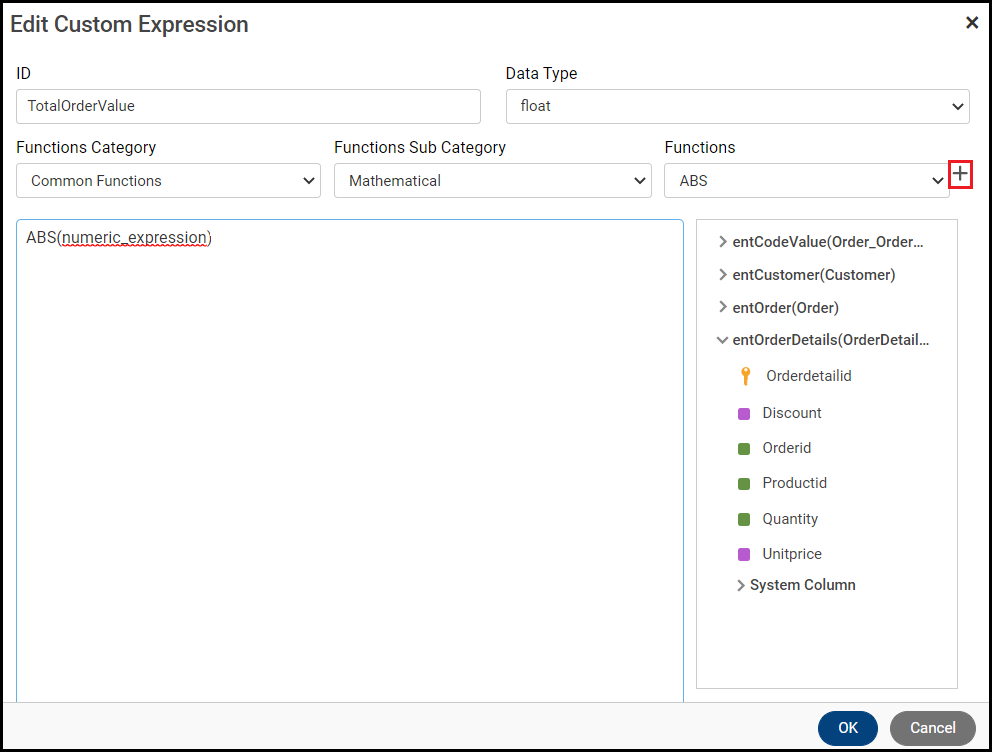This screenshot has width=992, height=752.
Task: Open the Functions Category dropdown
Action: click(168, 181)
